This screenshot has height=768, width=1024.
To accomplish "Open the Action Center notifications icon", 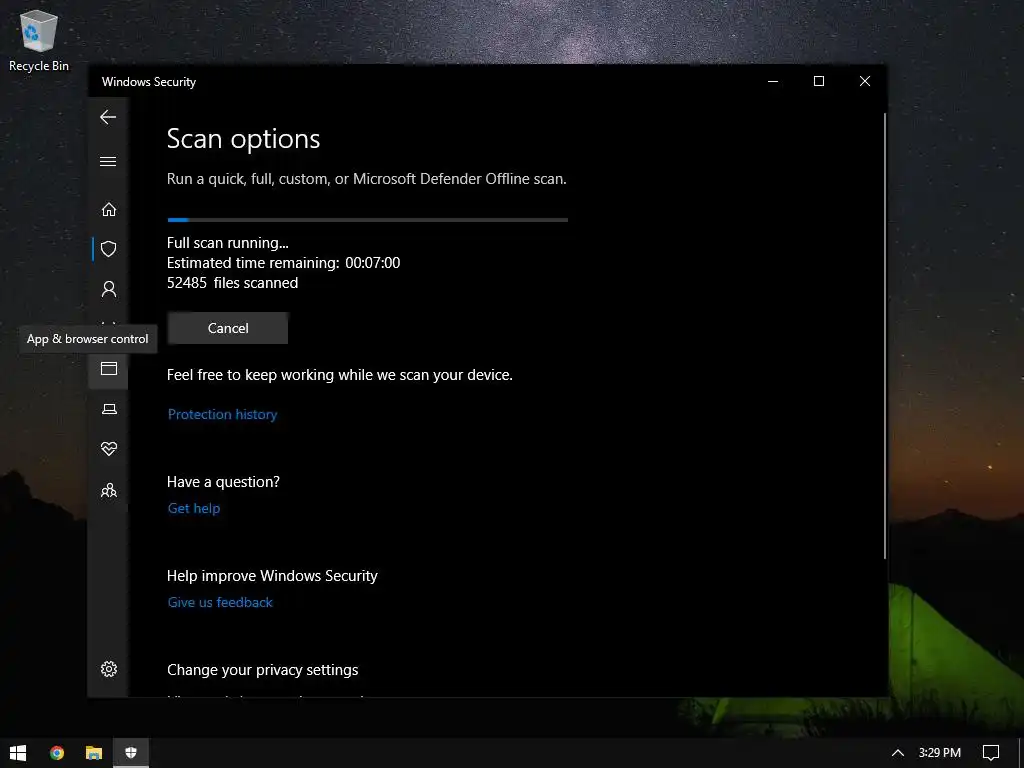I will point(991,753).
